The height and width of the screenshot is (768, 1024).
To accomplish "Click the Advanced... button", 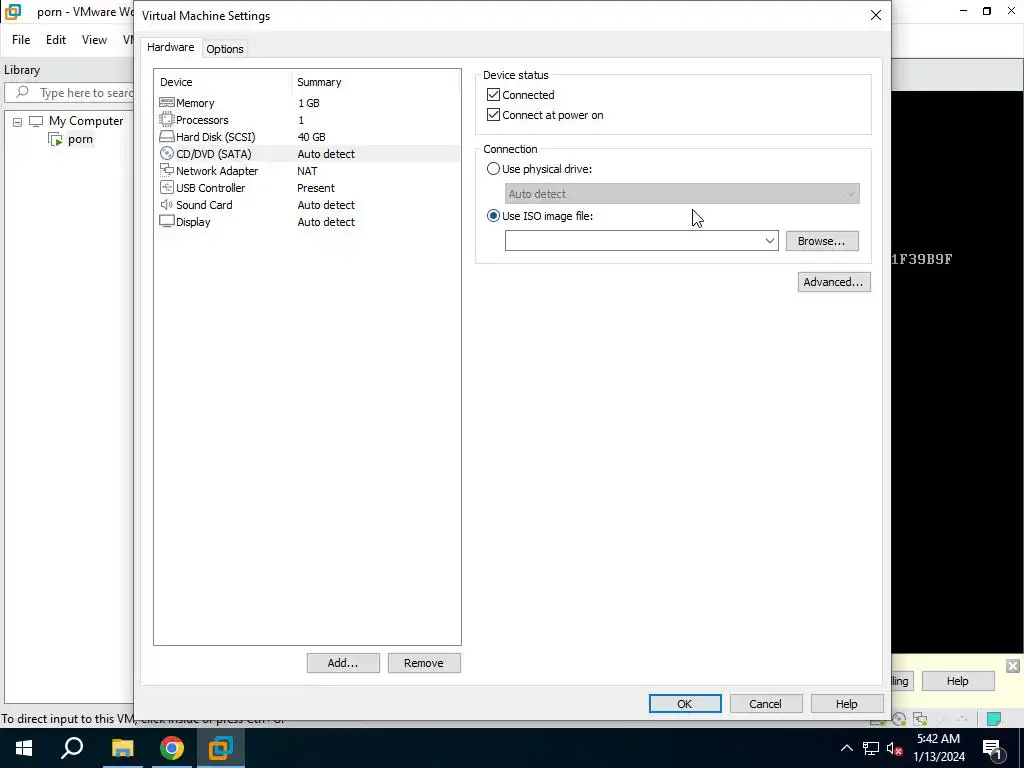I will (833, 282).
